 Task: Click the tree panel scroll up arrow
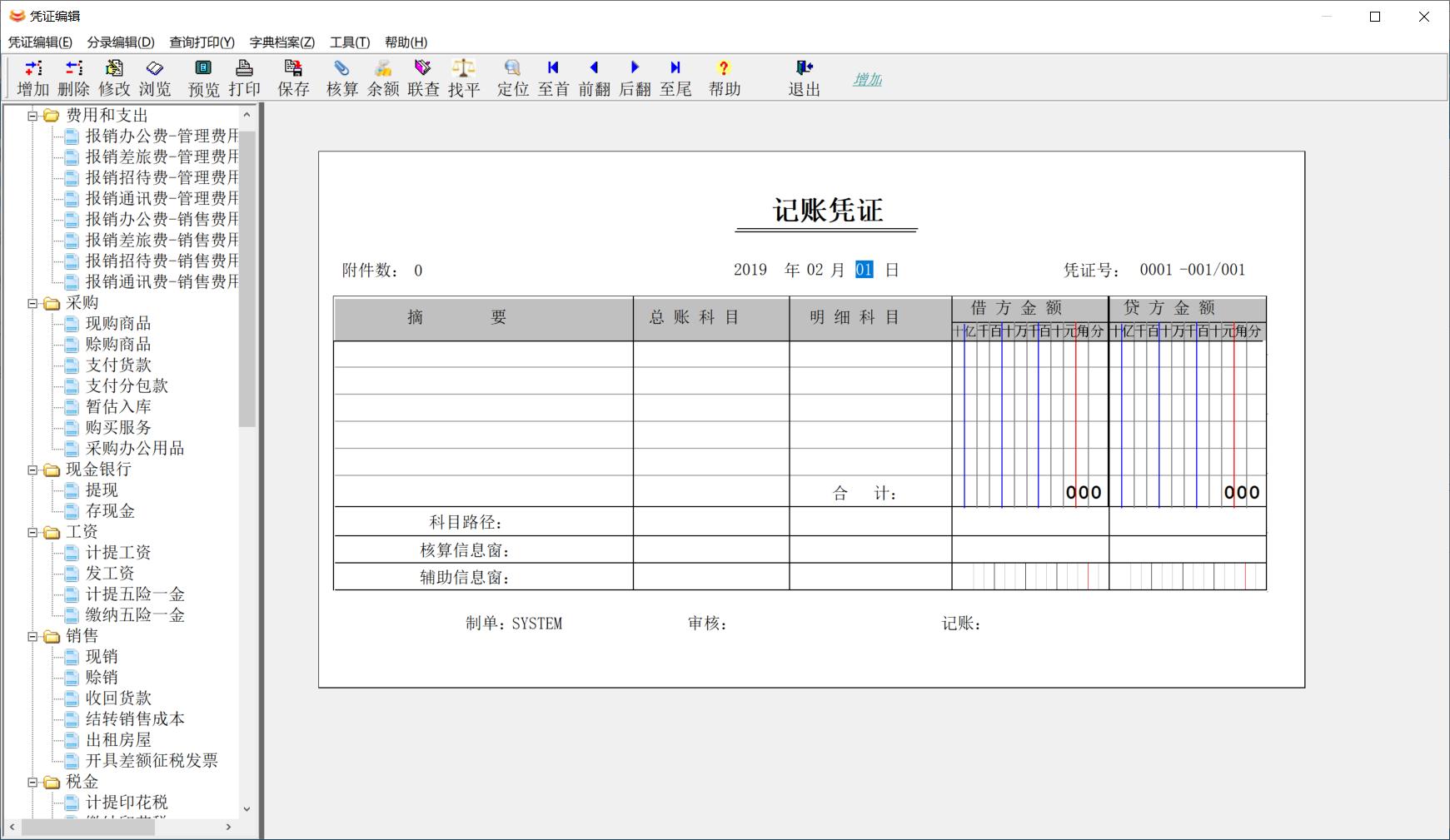point(247,113)
